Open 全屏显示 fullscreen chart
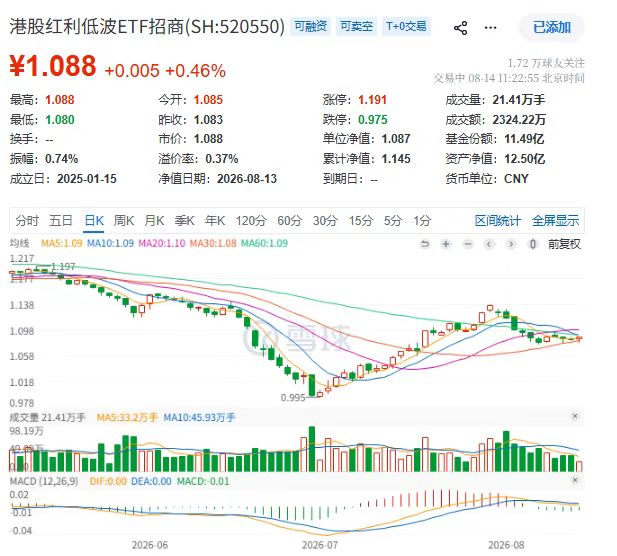Image resolution: width=617 pixels, height=556 pixels. [x=556, y=221]
